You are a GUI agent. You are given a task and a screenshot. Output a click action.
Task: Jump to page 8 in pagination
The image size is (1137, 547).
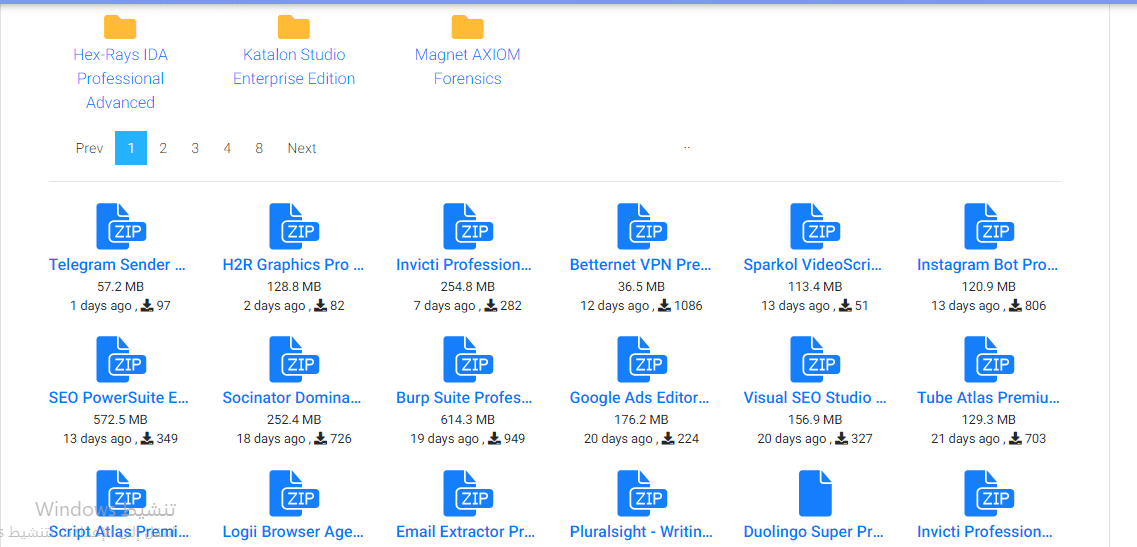[x=259, y=148]
